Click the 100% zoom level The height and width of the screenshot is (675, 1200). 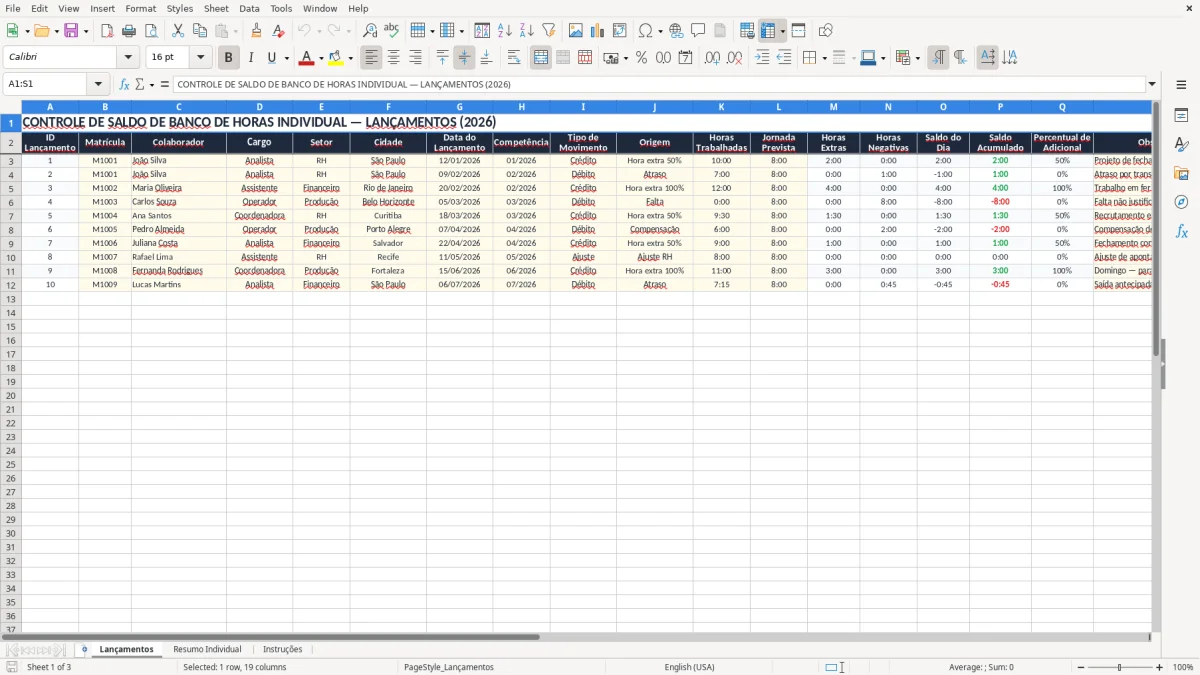1182,667
